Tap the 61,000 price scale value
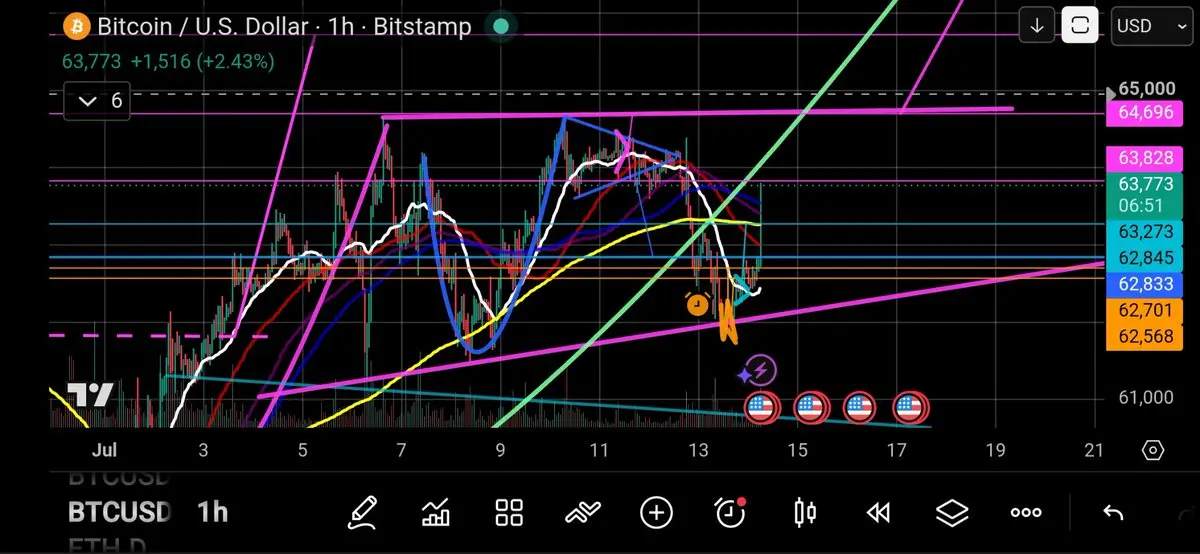 1146,398
